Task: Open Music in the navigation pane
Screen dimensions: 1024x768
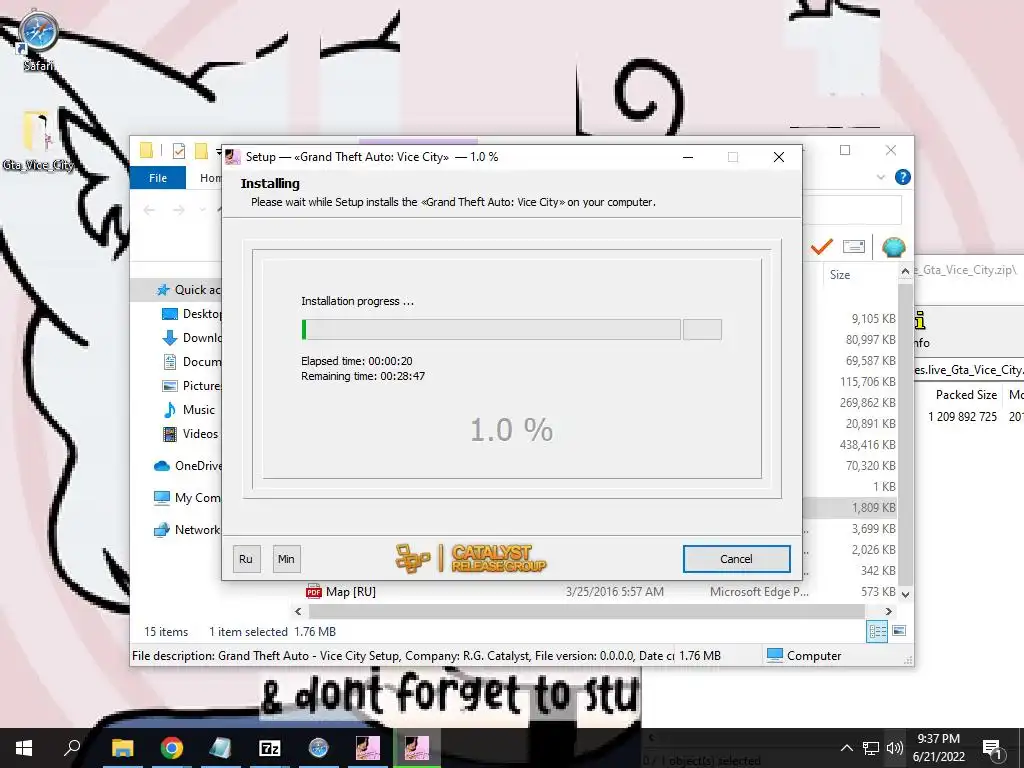Action: point(189,409)
